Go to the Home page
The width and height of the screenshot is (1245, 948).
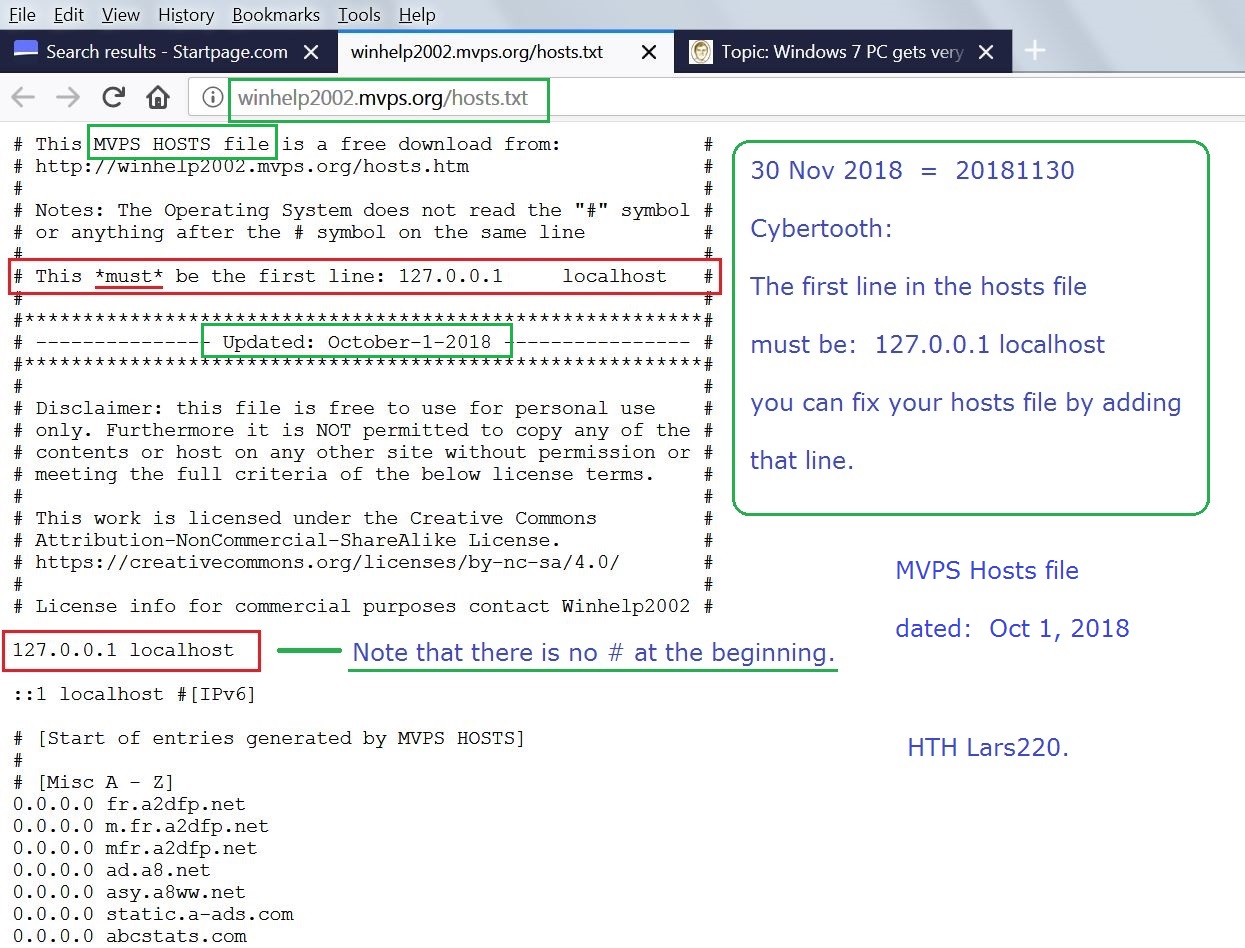pos(157,97)
